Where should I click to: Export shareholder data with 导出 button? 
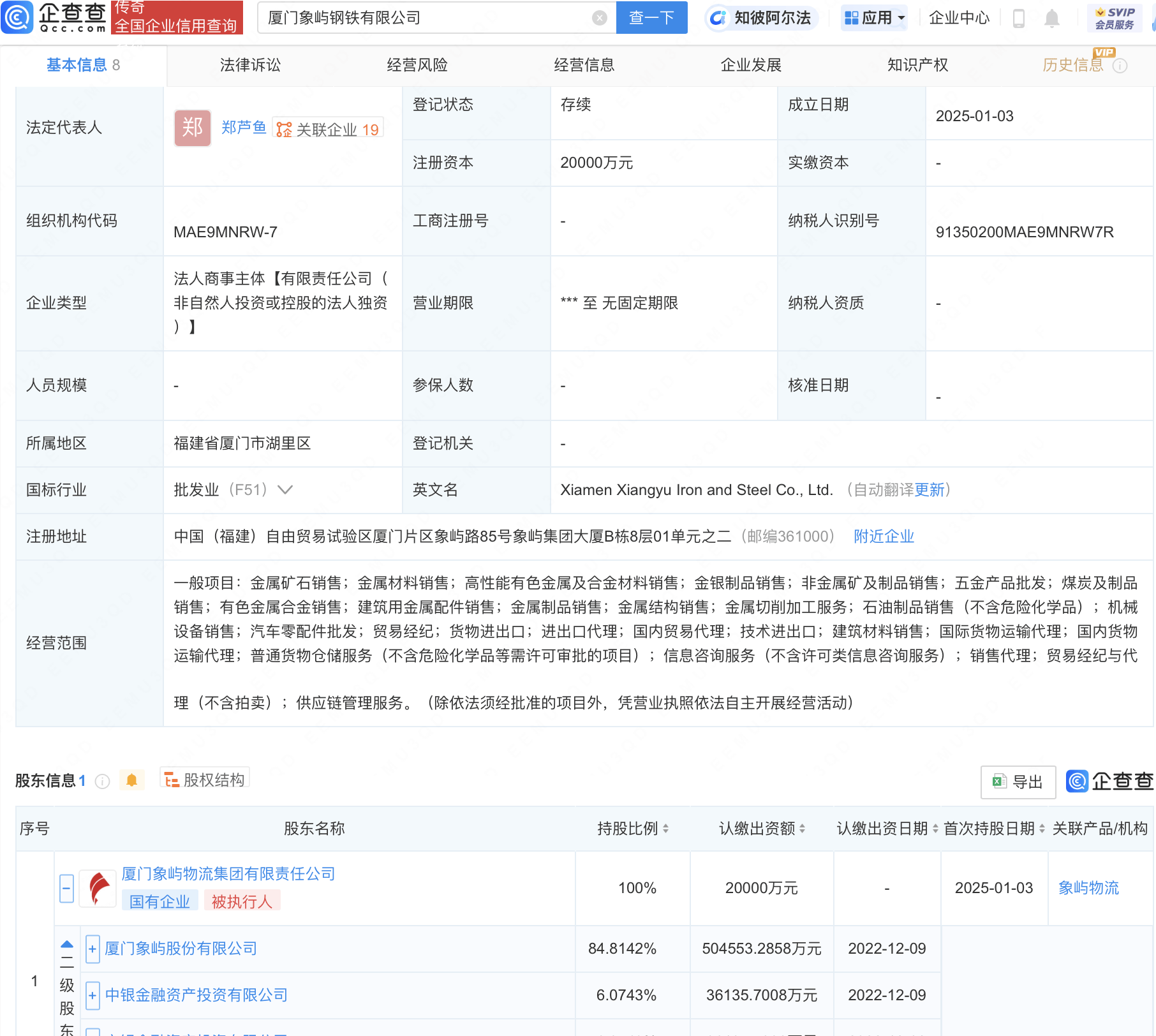tap(1018, 782)
